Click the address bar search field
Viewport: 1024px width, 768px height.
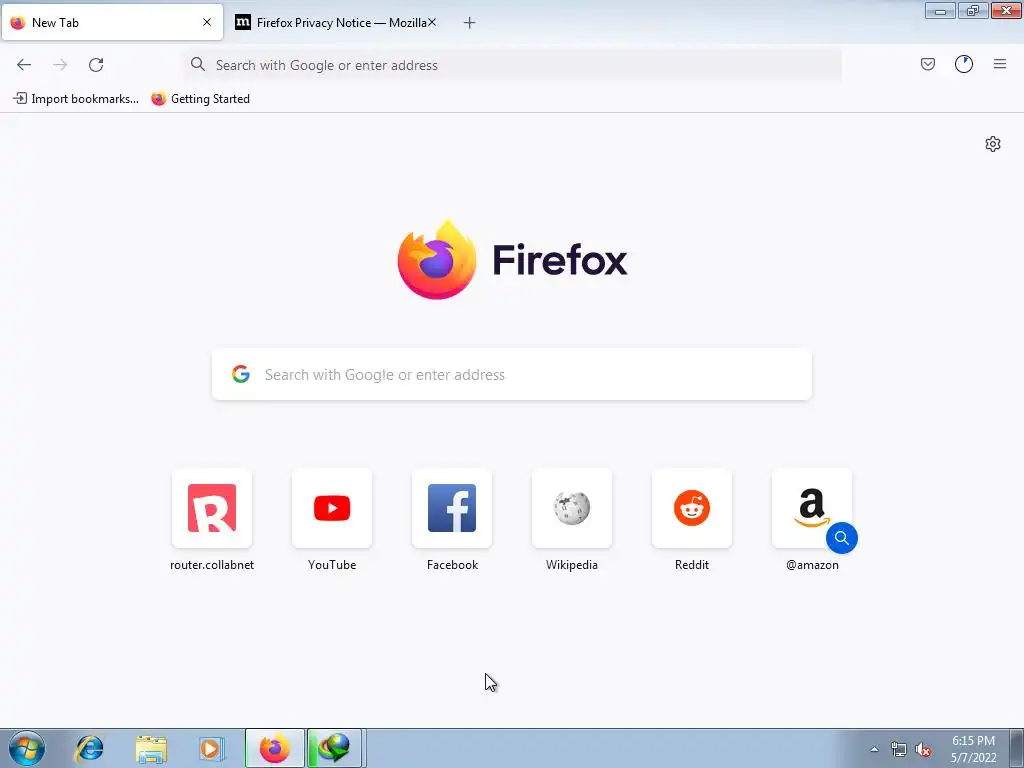(x=513, y=65)
